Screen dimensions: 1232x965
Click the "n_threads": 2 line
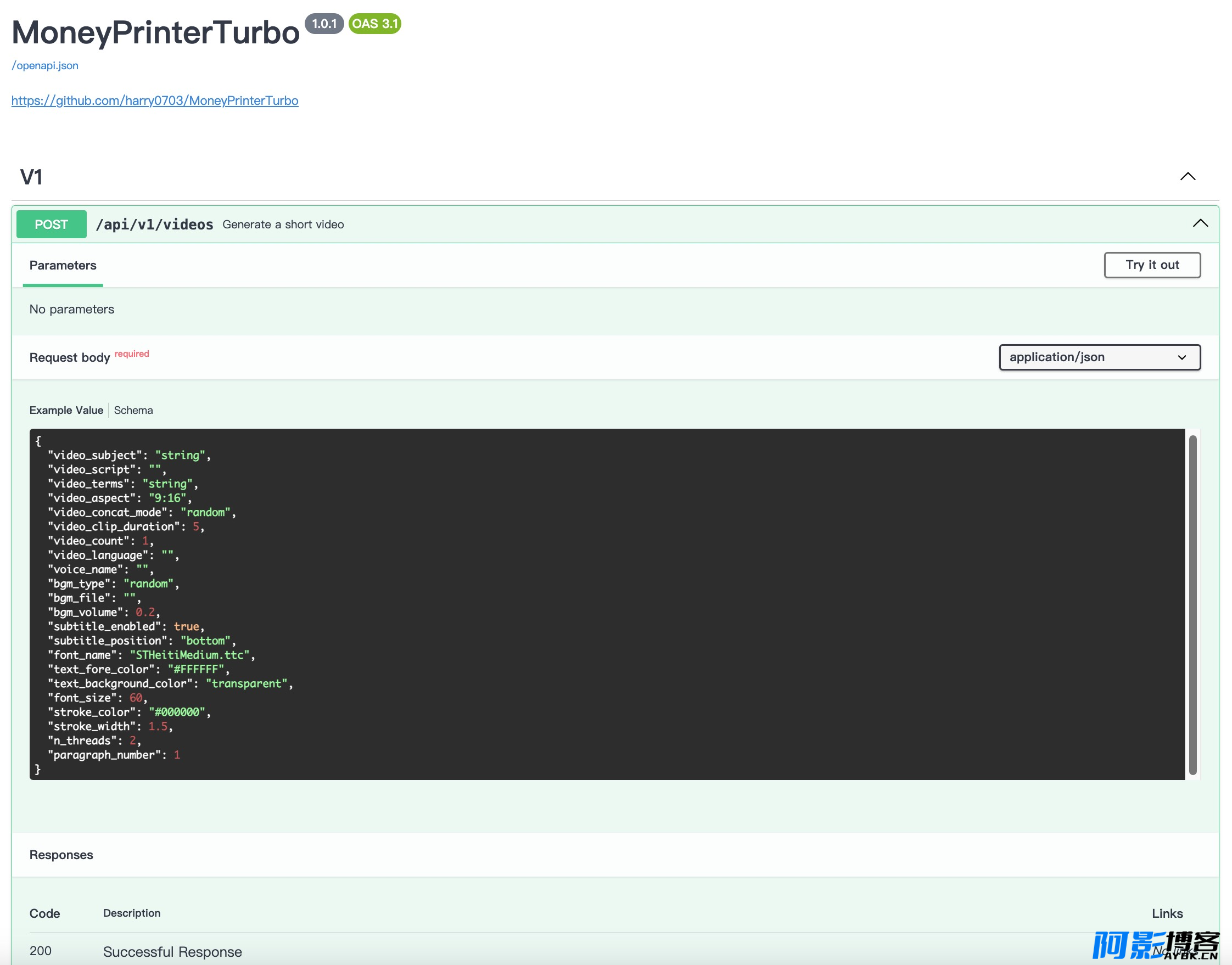(94, 740)
